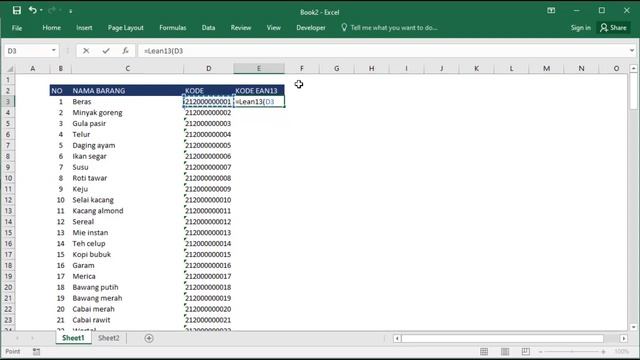Switch to Page Break Preview icon
This screenshot has width=640, height=360.
pos(525,351)
